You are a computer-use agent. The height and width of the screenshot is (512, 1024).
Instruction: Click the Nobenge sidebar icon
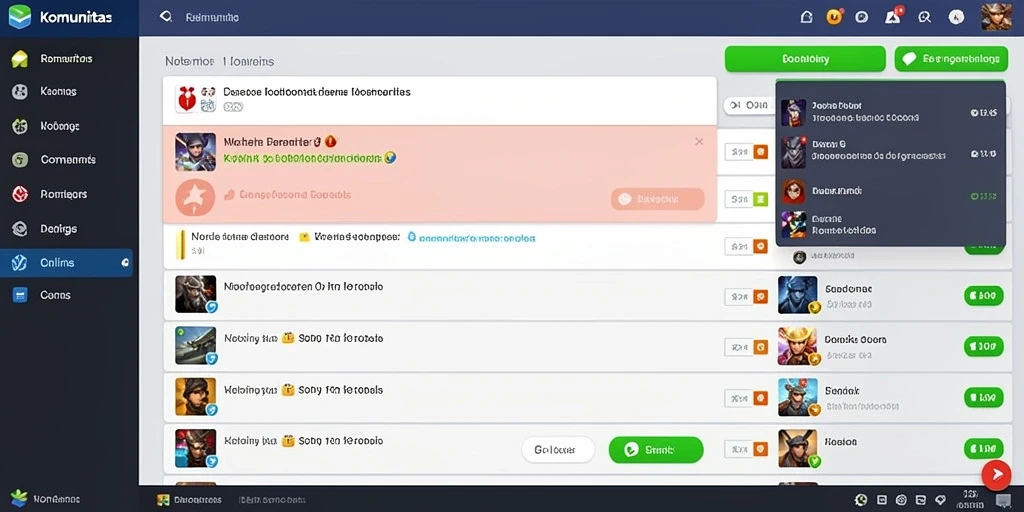[x=20, y=126]
